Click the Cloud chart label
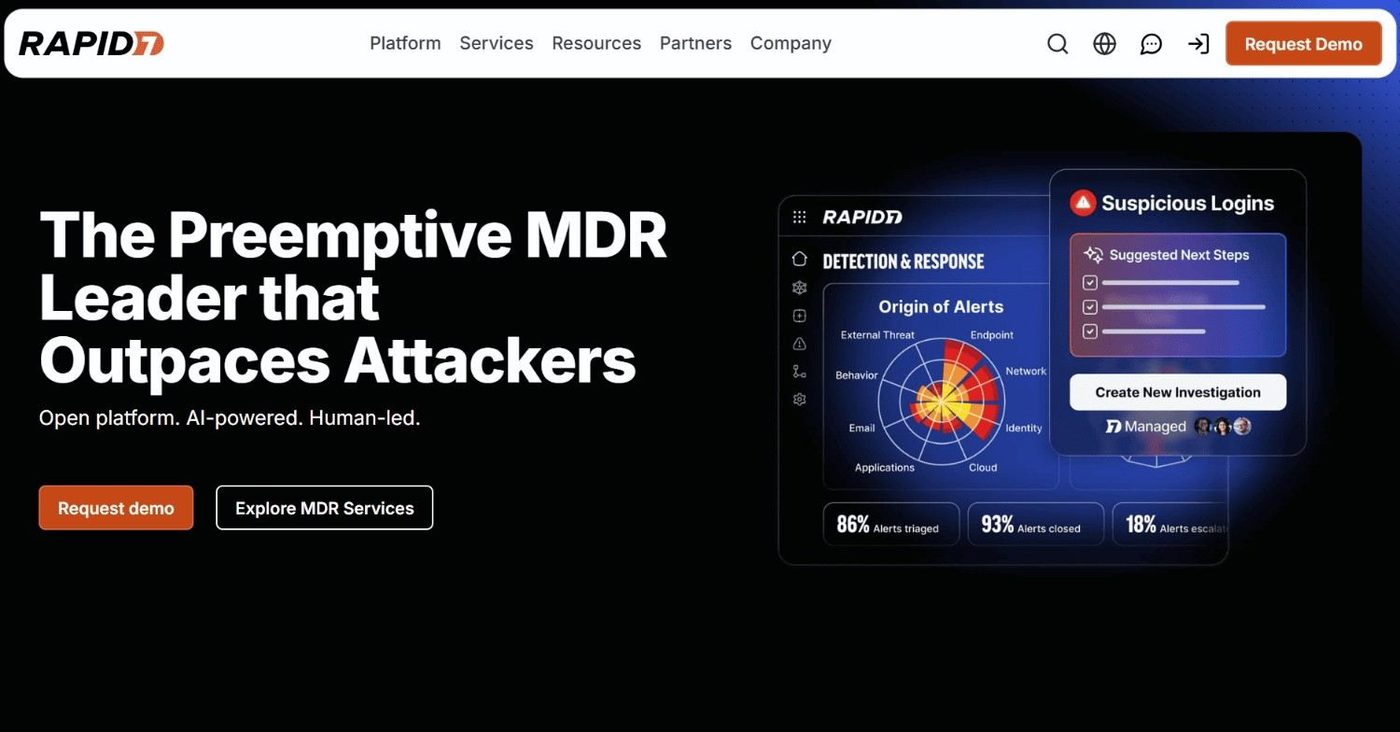 click(x=983, y=467)
